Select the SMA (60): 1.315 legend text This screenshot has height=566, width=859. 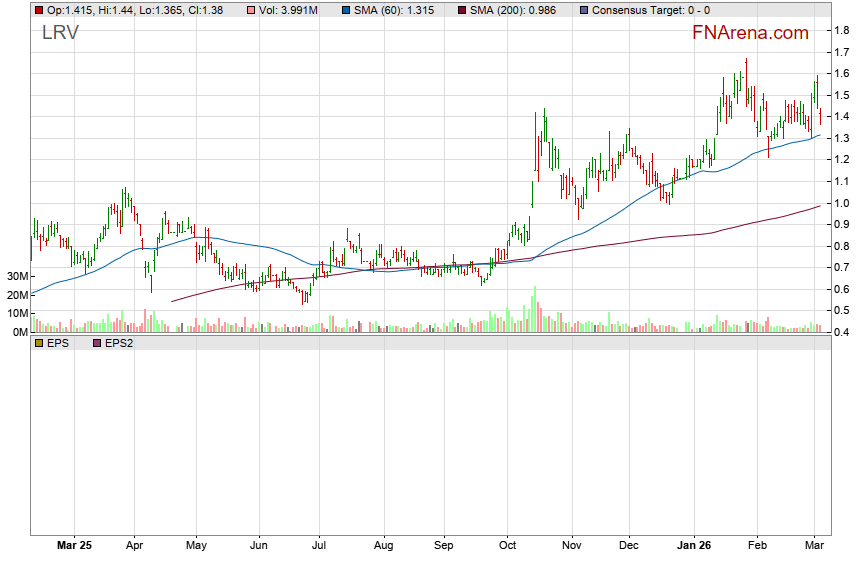[399, 10]
